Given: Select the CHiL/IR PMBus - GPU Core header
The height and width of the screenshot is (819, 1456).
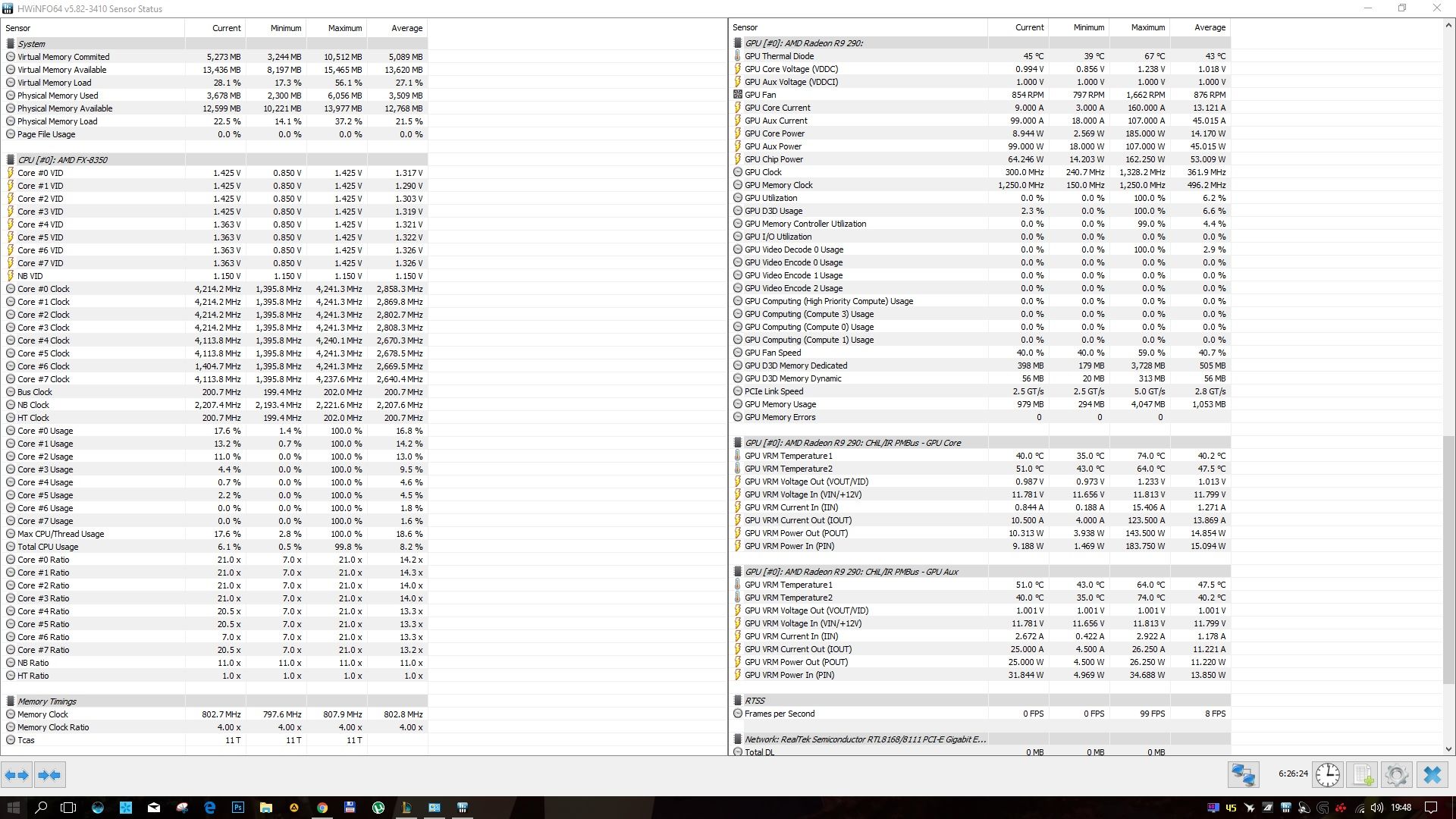Looking at the screenshot, I should tap(980, 443).
